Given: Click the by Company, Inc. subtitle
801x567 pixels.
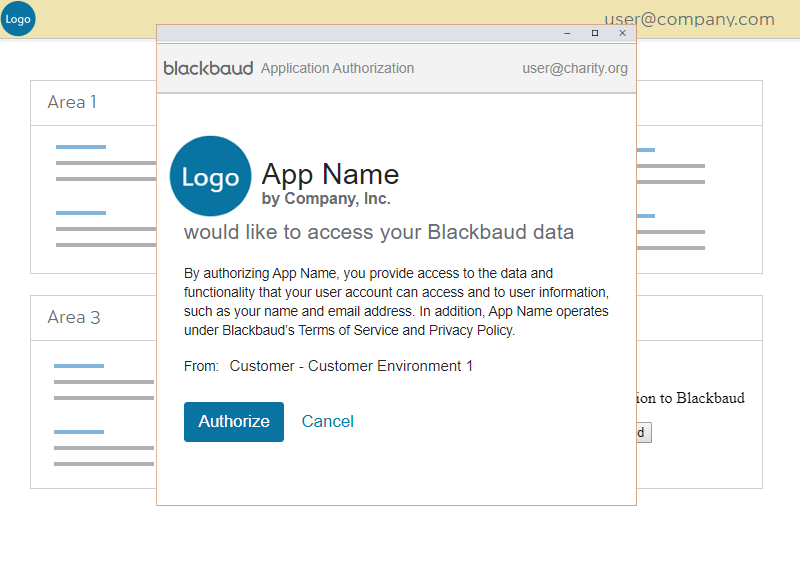Looking at the screenshot, I should [x=326, y=199].
